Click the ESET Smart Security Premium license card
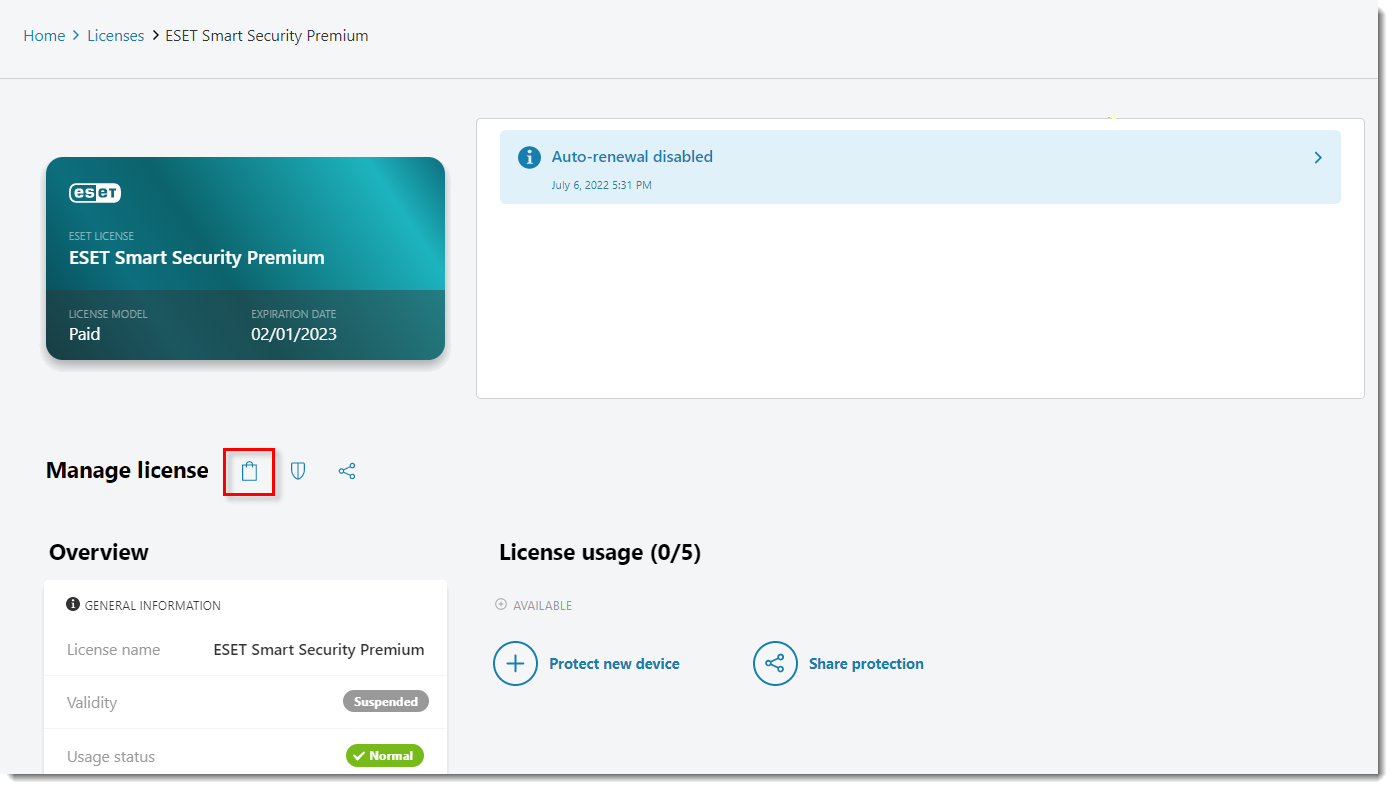Image resolution: width=1393 pixels, height=789 pixels. (x=245, y=258)
